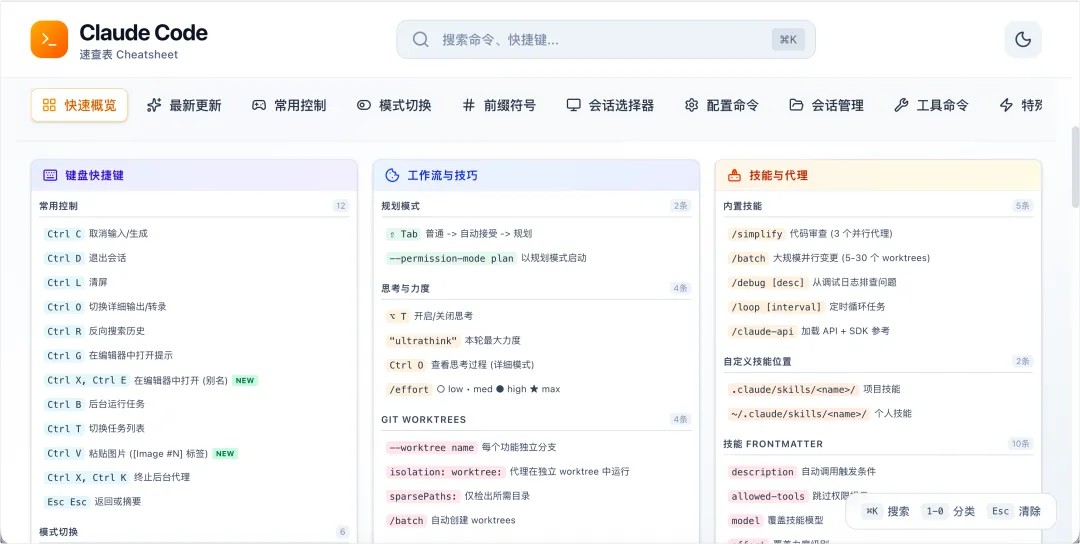Click the monitor icon beside 会话选择器
The height and width of the screenshot is (544, 1080).
click(x=573, y=105)
